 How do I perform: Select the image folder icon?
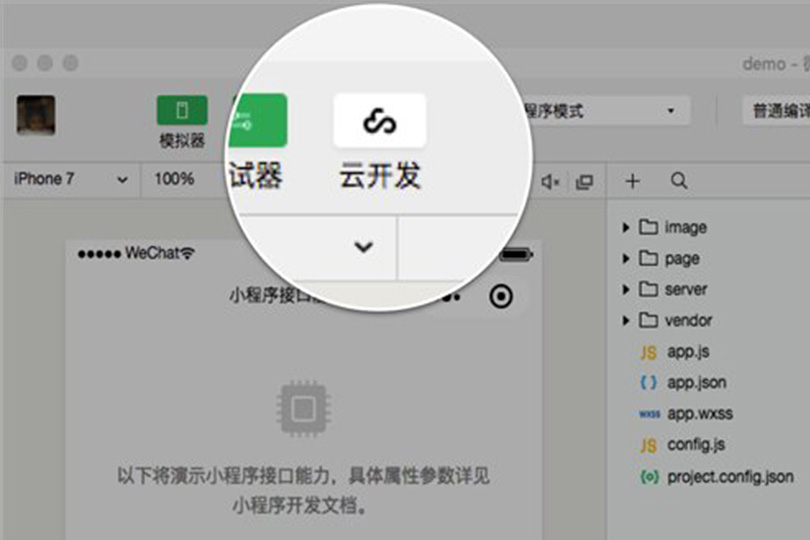(648, 227)
